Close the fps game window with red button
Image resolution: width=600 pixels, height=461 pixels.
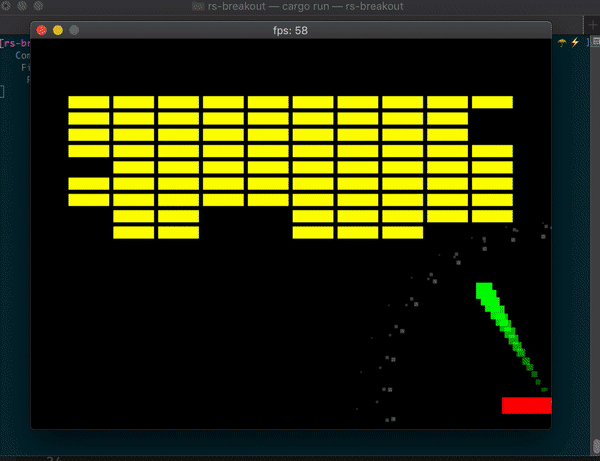pos(41,30)
